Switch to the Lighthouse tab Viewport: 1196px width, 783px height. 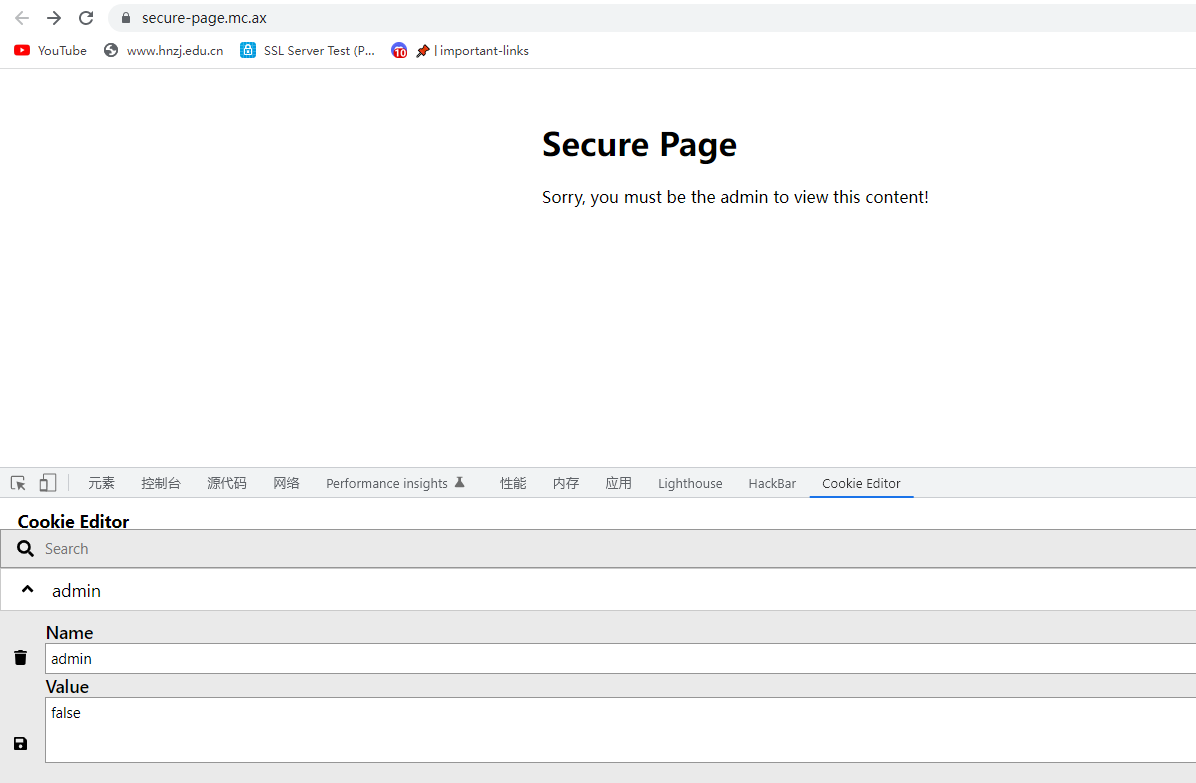pos(690,483)
